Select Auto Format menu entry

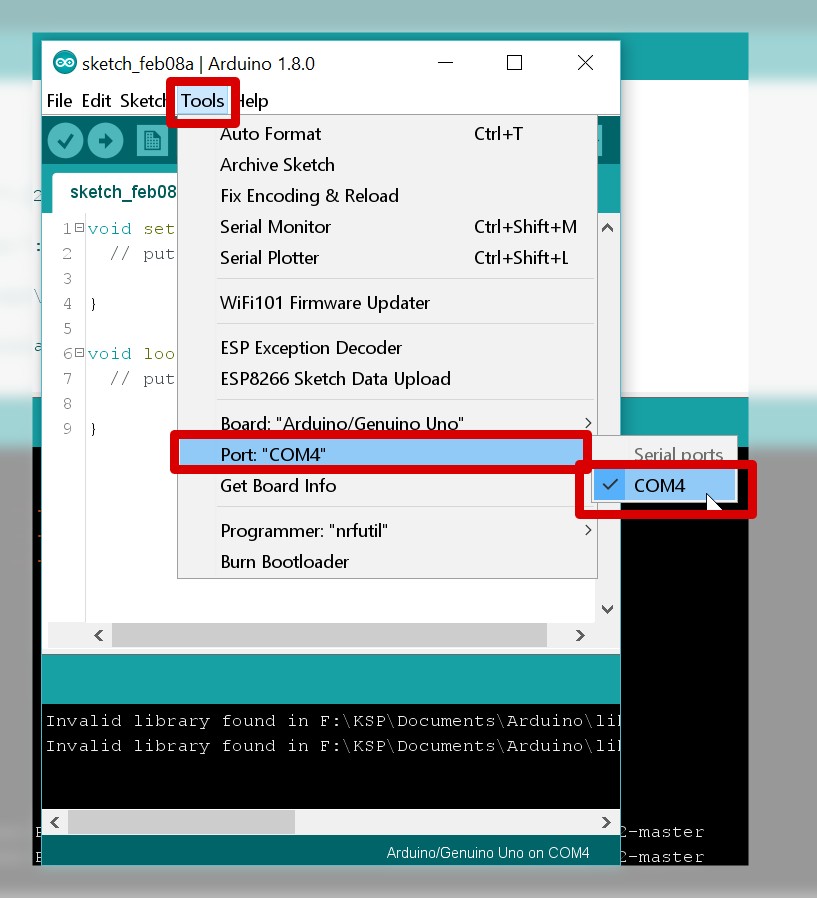(x=270, y=134)
